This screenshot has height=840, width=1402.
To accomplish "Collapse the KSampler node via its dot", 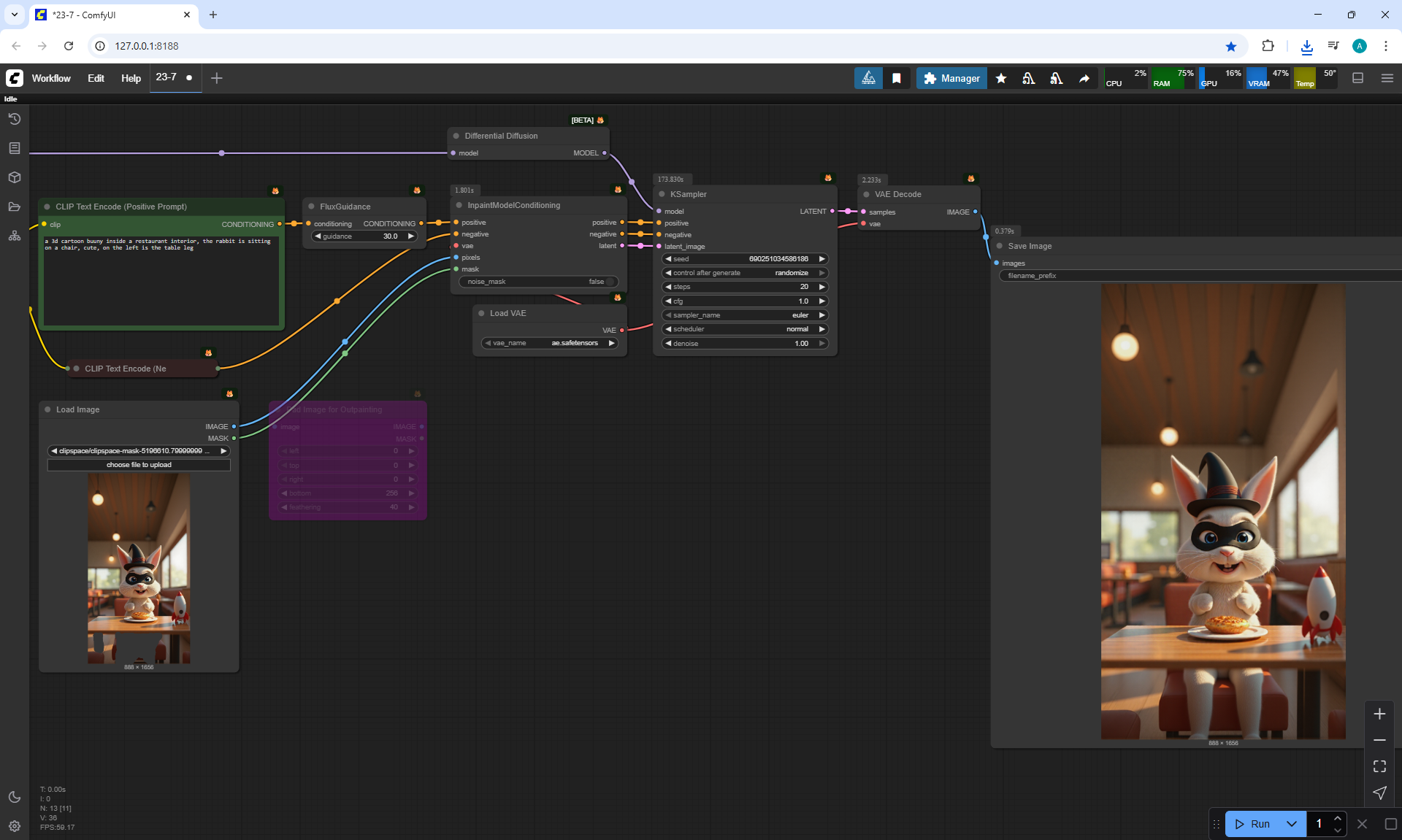I will click(662, 194).
